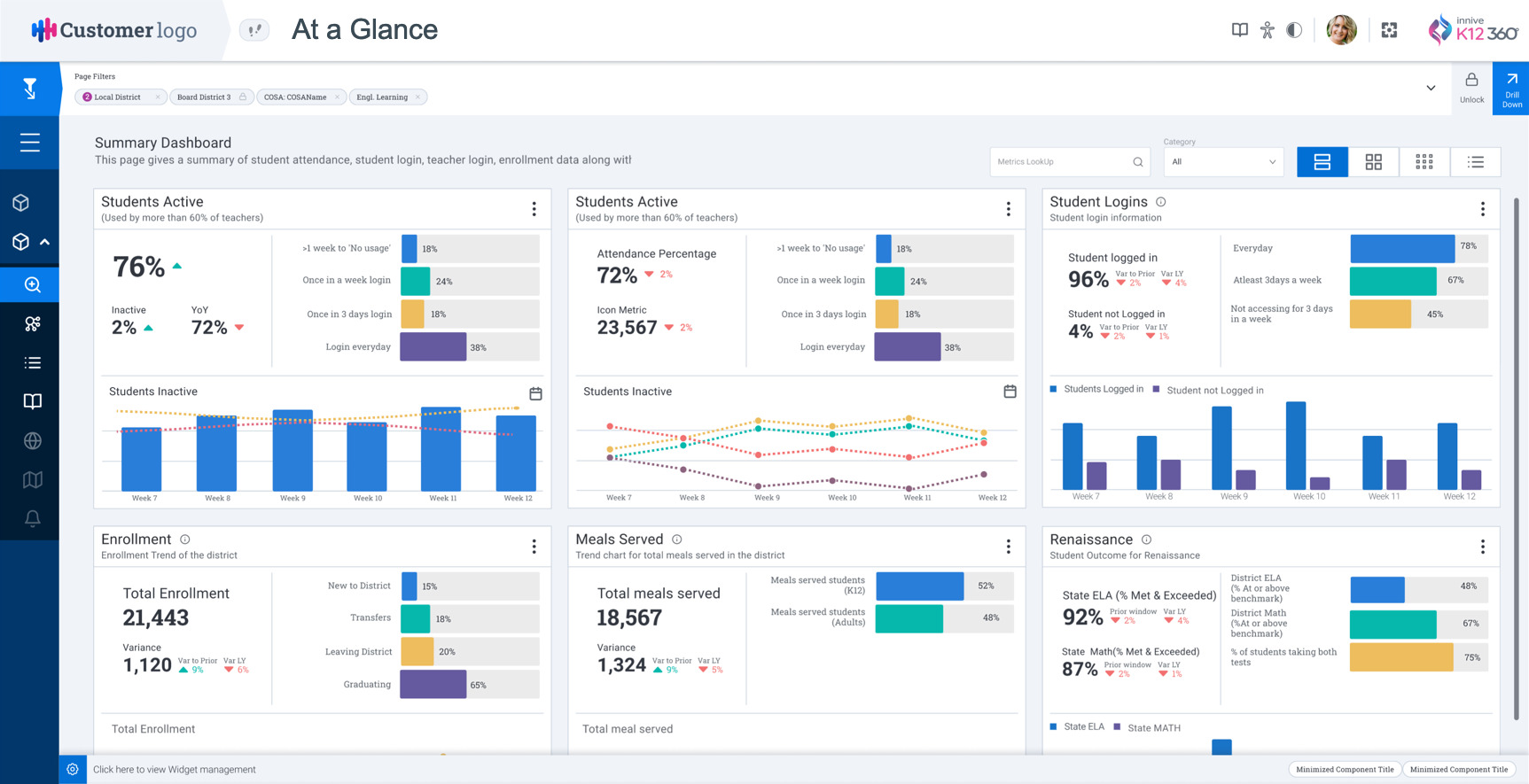The height and width of the screenshot is (784, 1529).
Task: Open the book icon in top header
Action: tap(1239, 30)
